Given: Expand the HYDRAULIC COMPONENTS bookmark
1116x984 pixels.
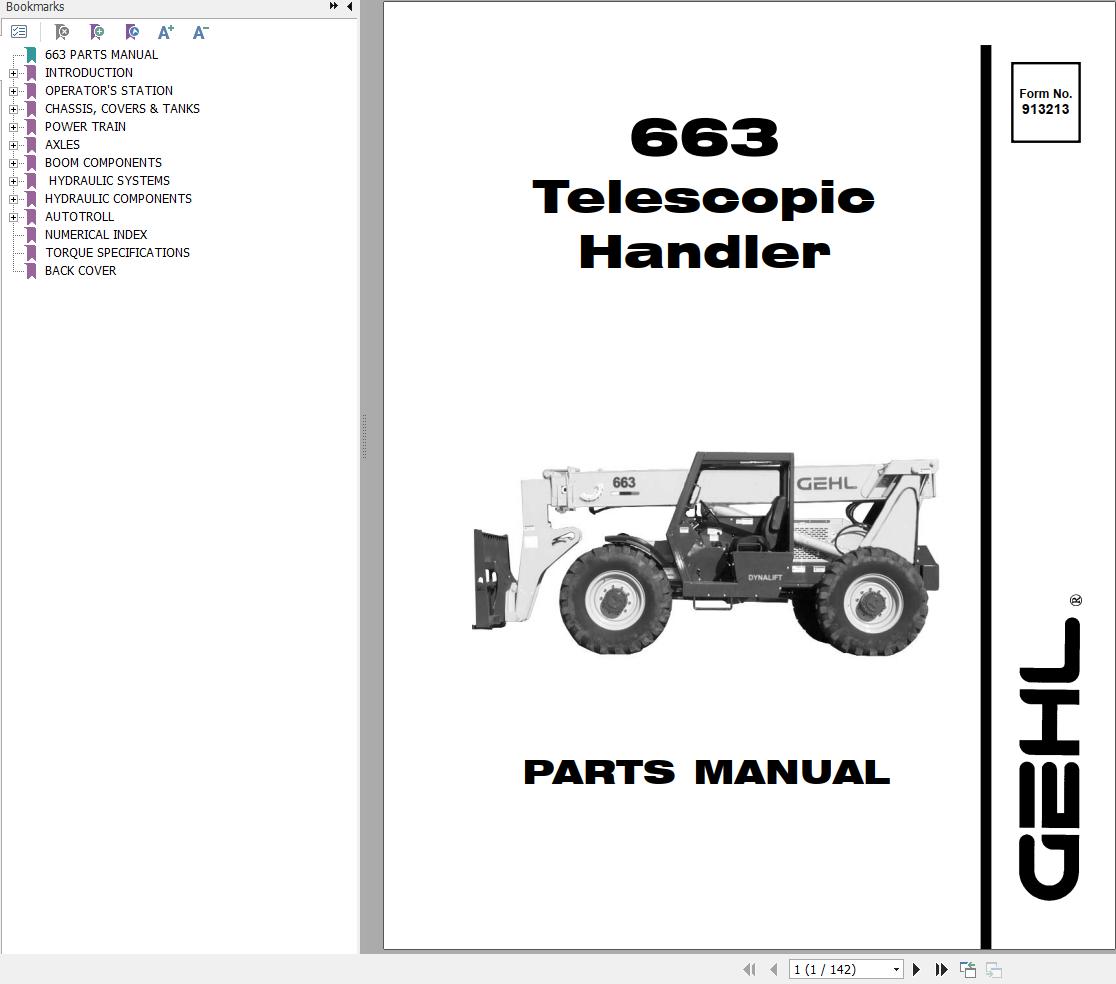Looking at the screenshot, I should coord(13,199).
